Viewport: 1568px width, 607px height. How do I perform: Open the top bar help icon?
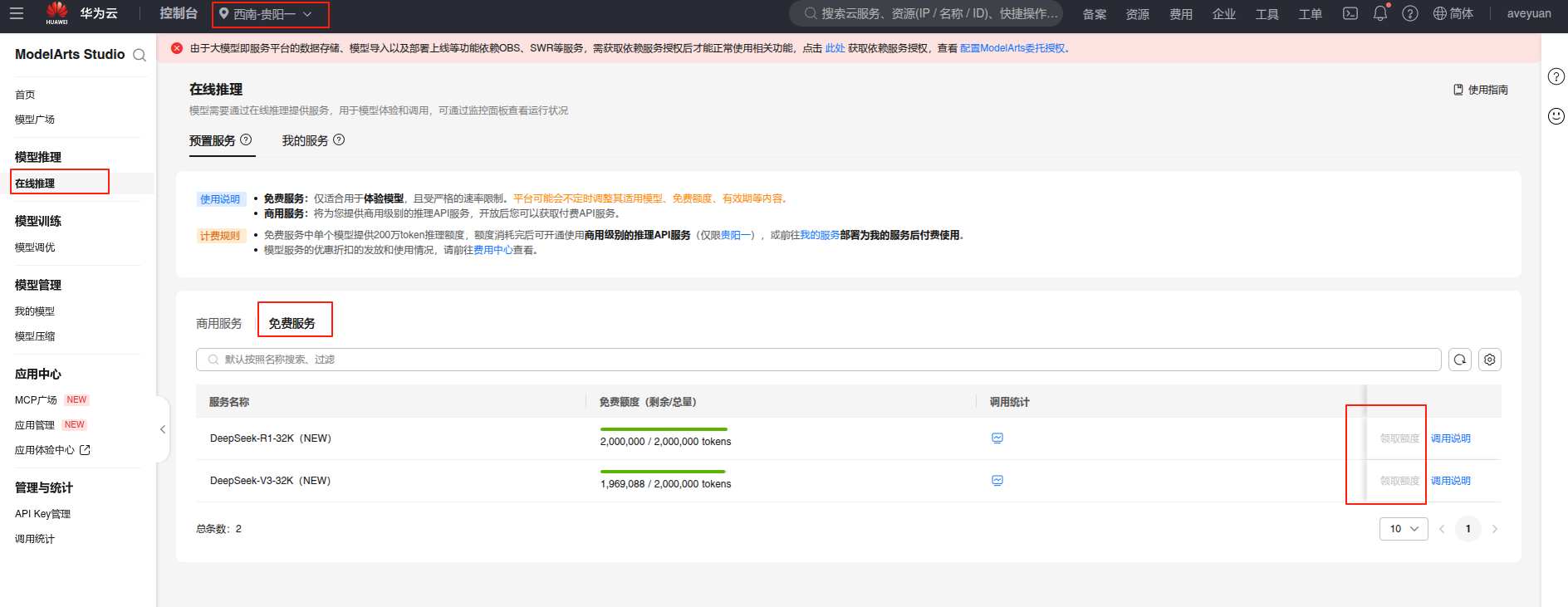point(1410,13)
